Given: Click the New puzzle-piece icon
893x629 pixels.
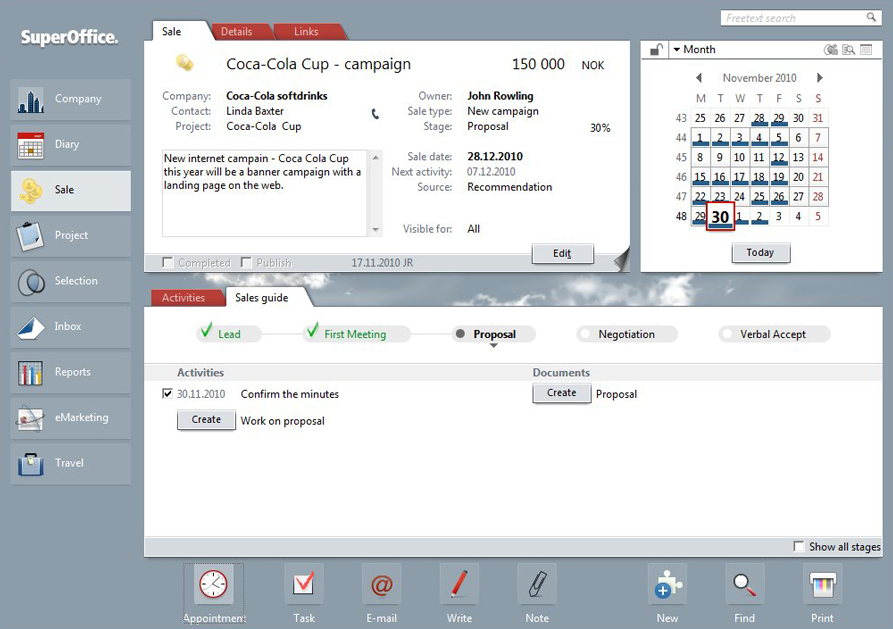Looking at the screenshot, I should (x=667, y=585).
